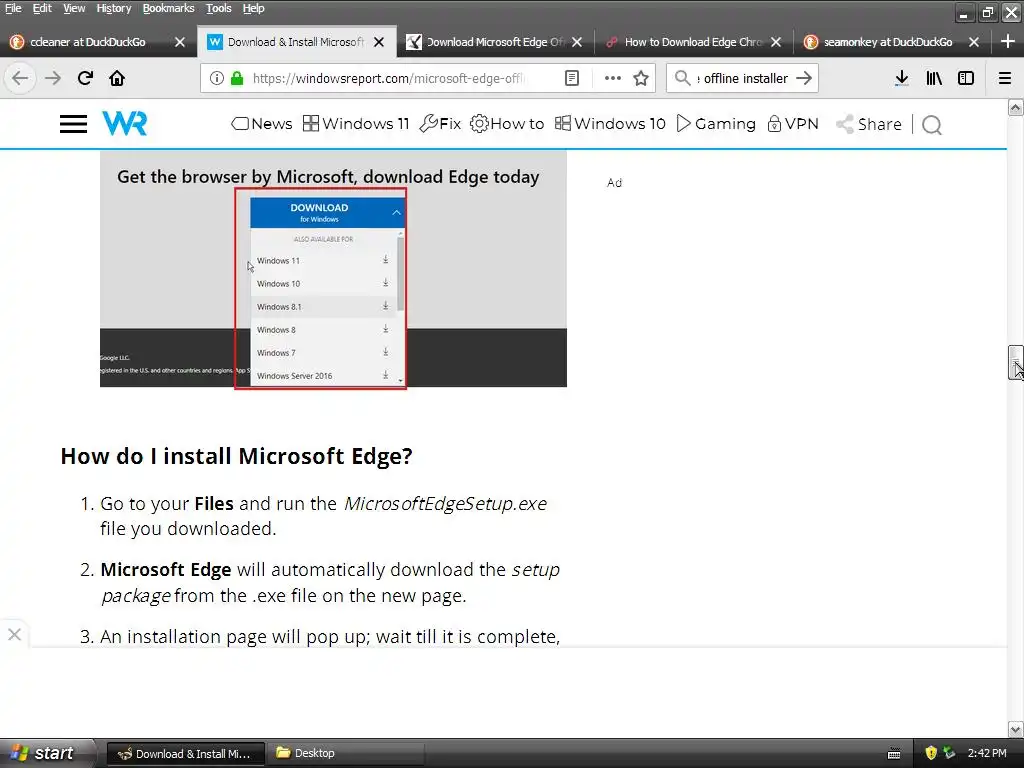The image size is (1024, 768).
Task: Click the on-screen keyboard tray icon
Action: [x=894, y=754]
